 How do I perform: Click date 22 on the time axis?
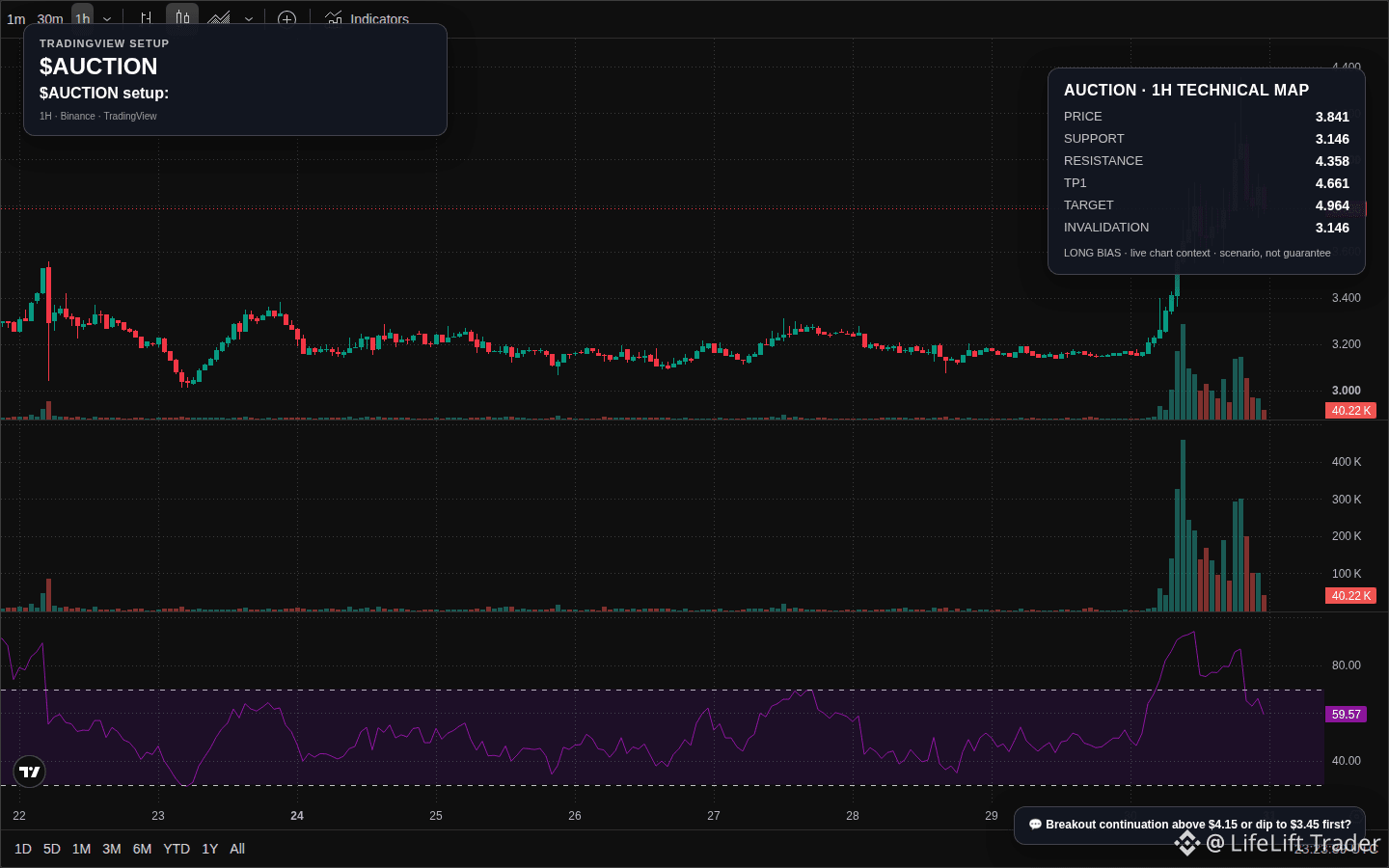(19, 816)
